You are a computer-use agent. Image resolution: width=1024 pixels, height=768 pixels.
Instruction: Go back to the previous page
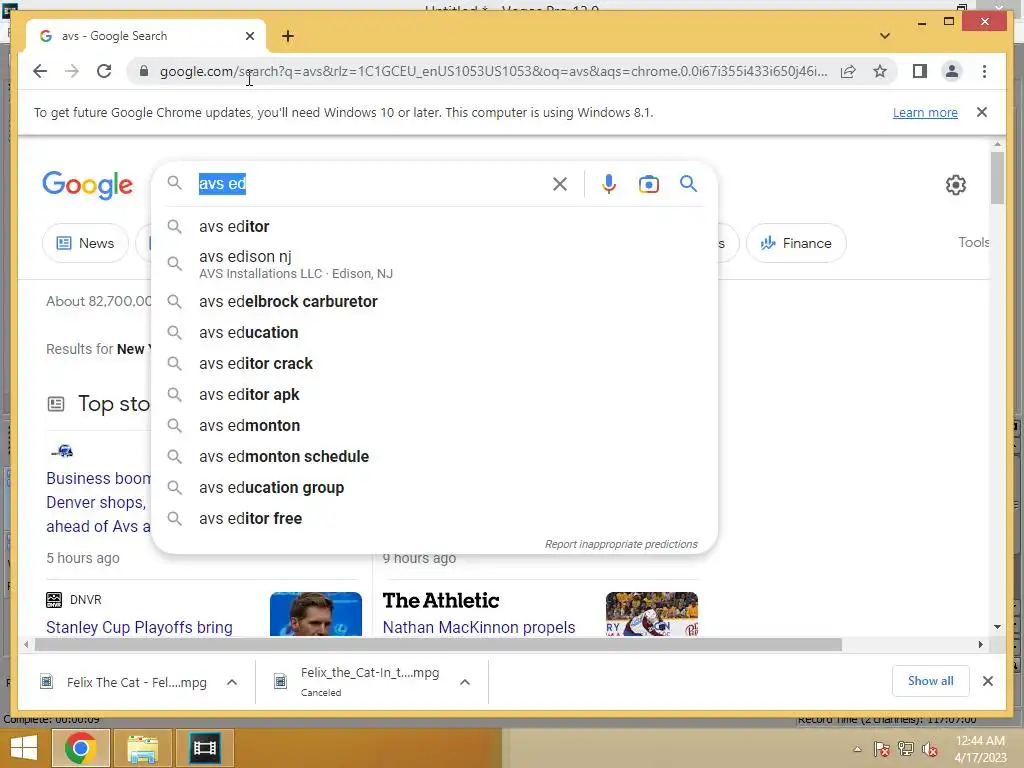tap(40, 71)
